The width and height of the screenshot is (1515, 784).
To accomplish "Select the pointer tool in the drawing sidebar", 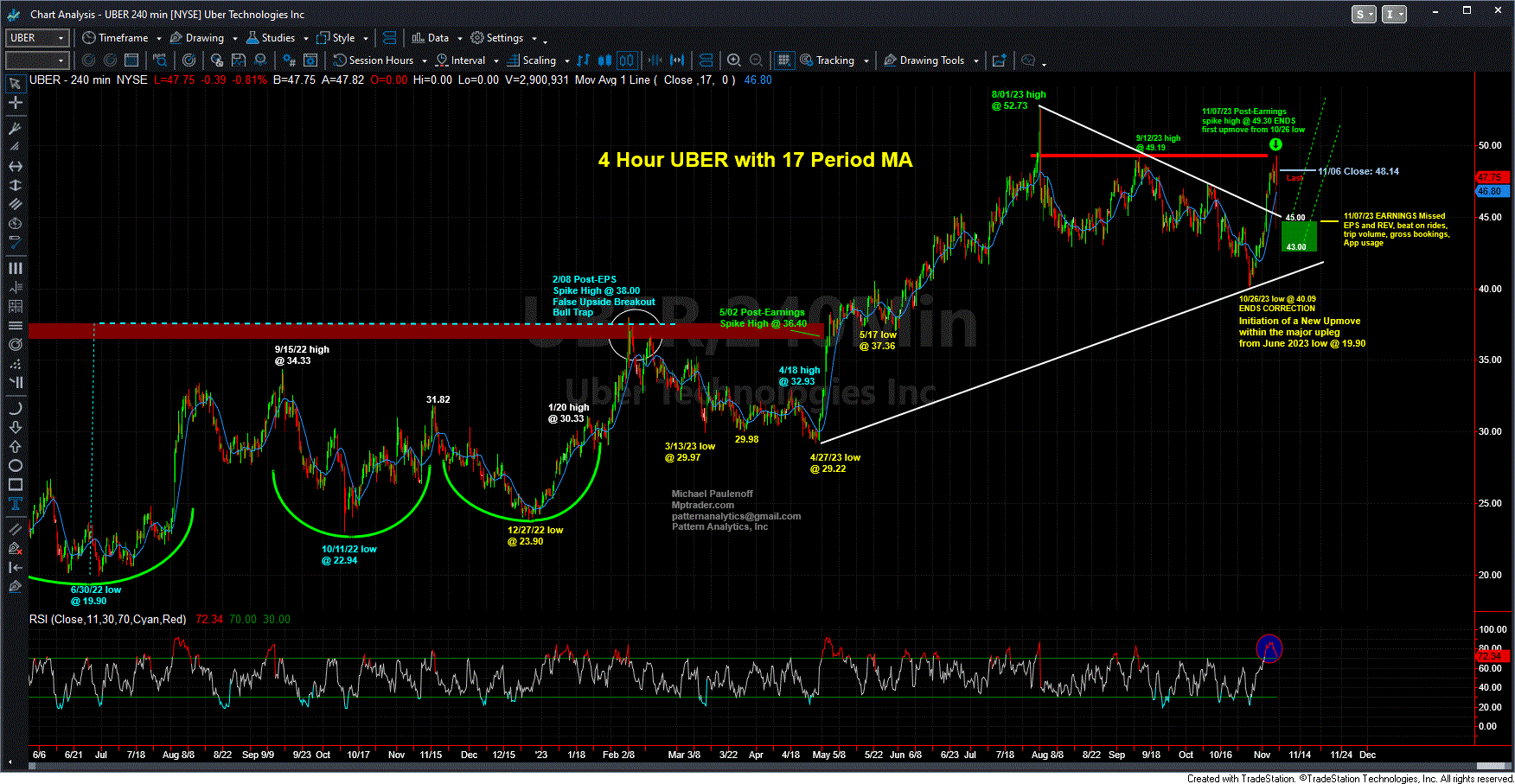I will pyautogui.click(x=15, y=84).
